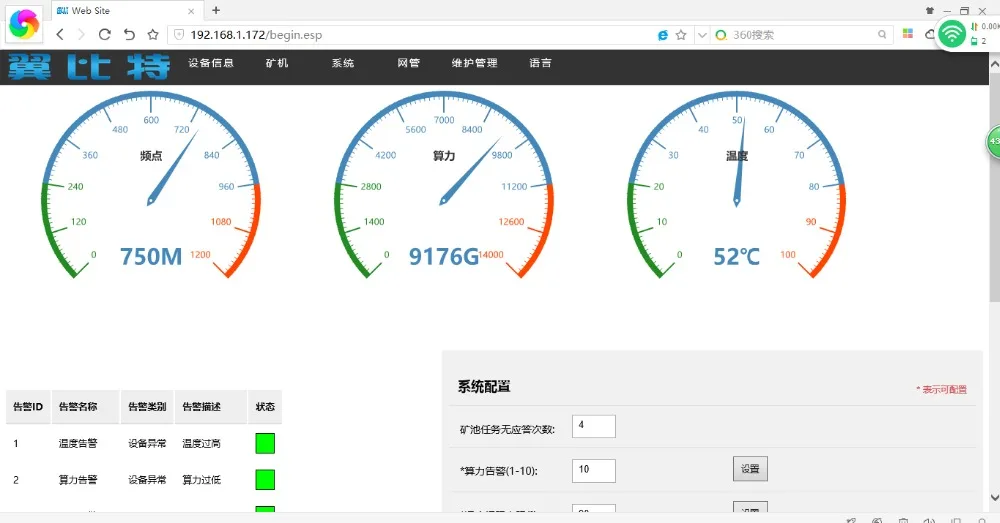Expand the address bar history dropdown arrow
Image resolution: width=1000 pixels, height=523 pixels.
(702, 35)
